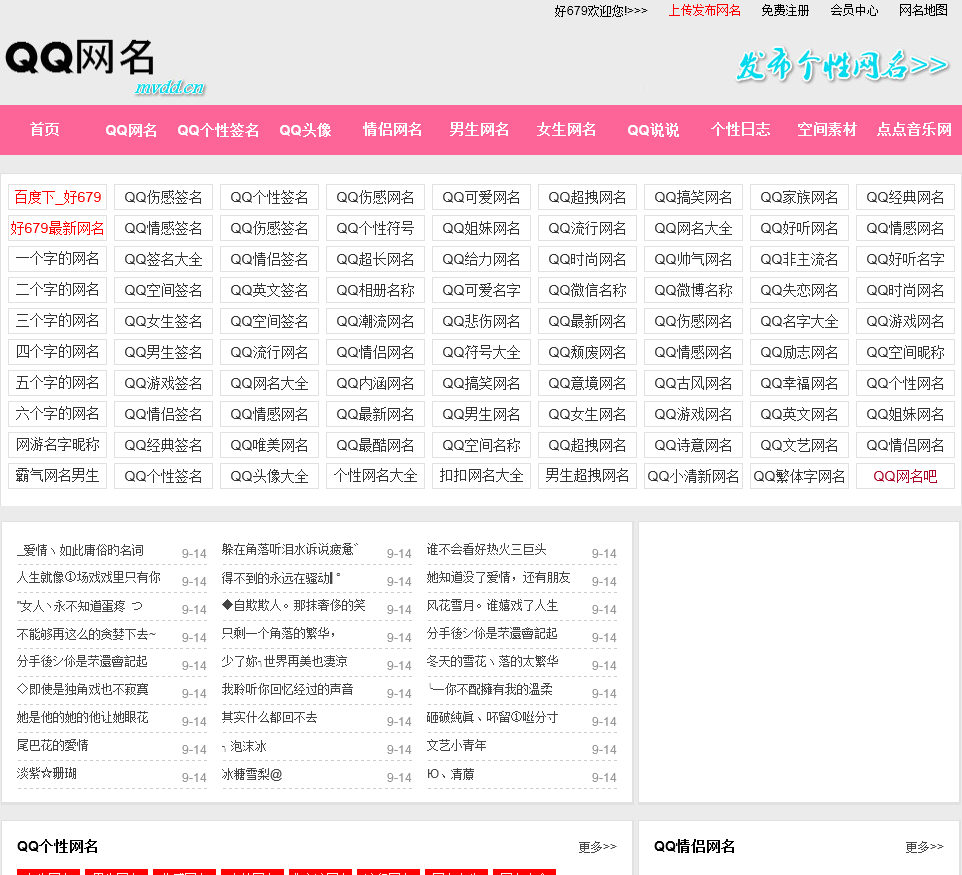Select QQ个性签名 navigation item
Screen dimensions: 962x875
tap(218, 129)
